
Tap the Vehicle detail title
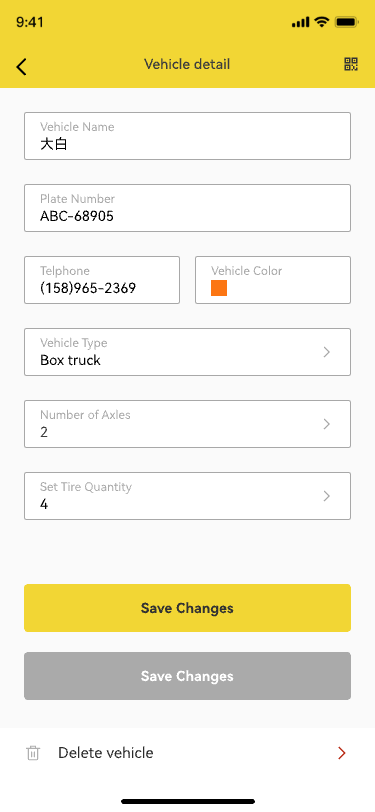tap(187, 65)
